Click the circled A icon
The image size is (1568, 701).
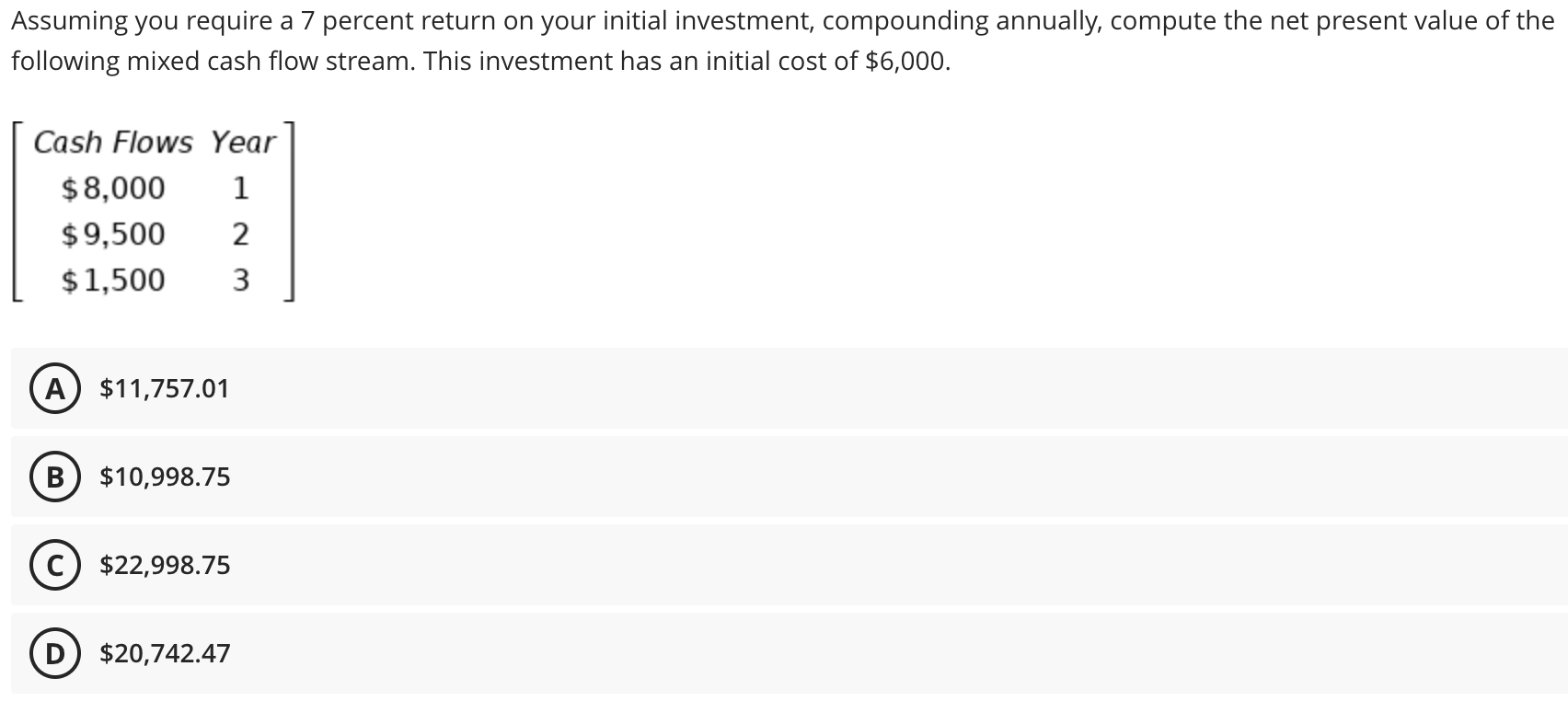57,388
